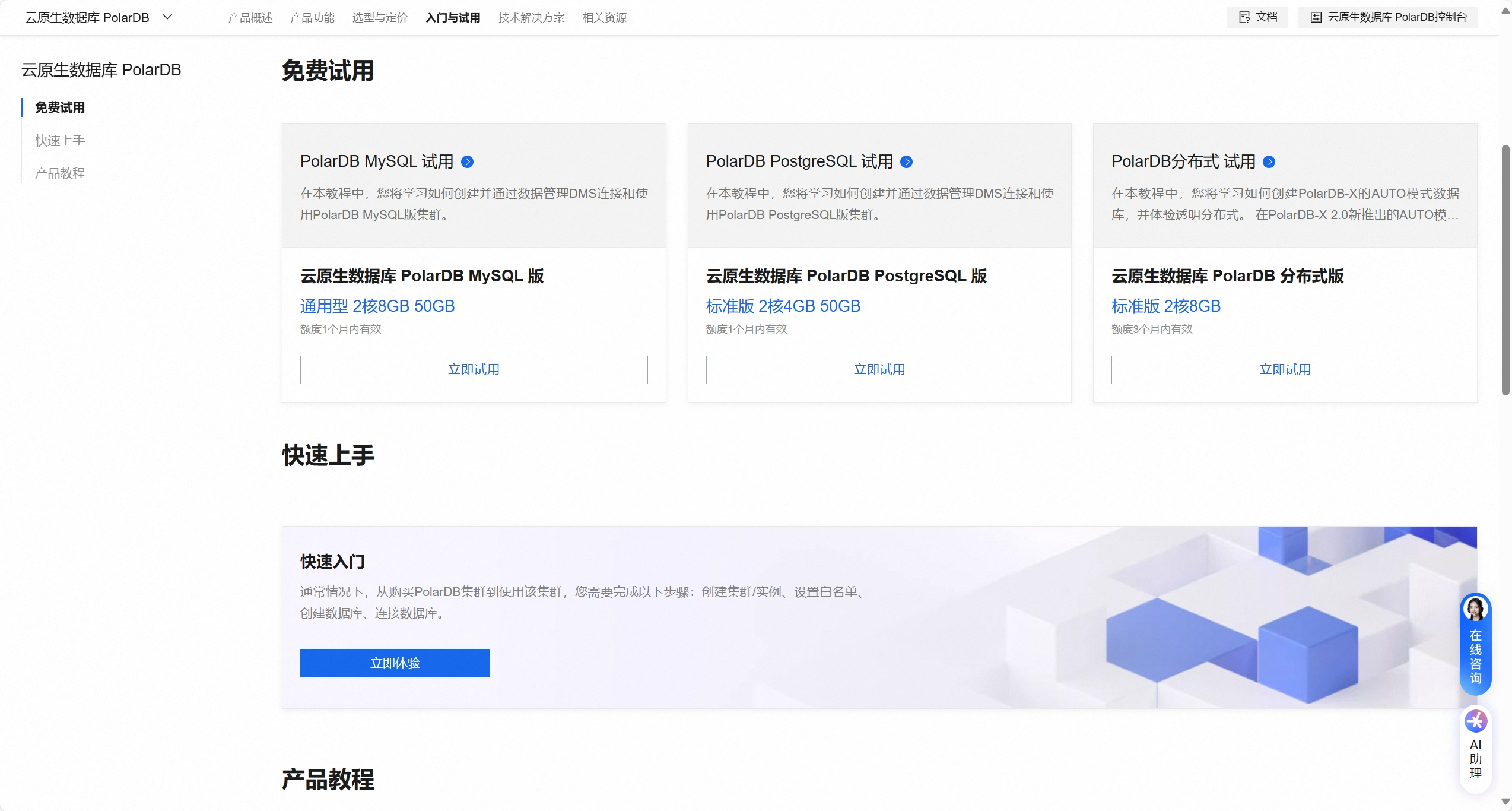Expand 云原生数据库 PolarDB product dropdown chevron
1512x811 pixels.
pos(167,17)
